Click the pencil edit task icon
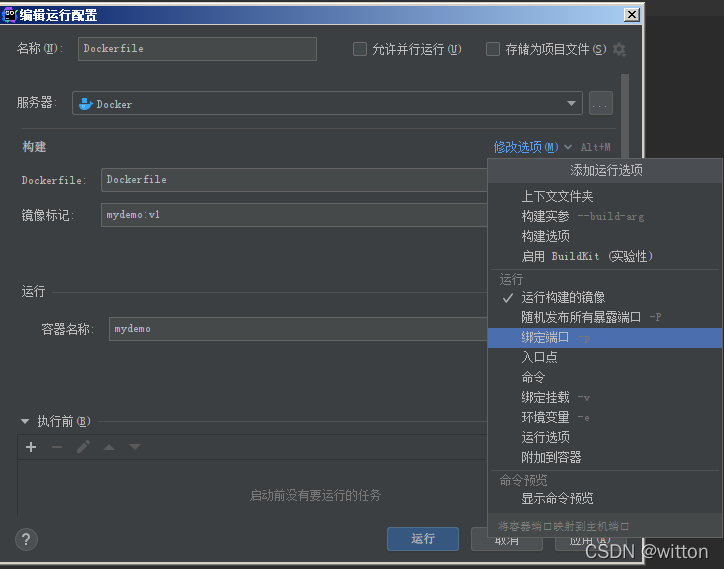Image resolution: width=724 pixels, height=569 pixels. click(83, 447)
